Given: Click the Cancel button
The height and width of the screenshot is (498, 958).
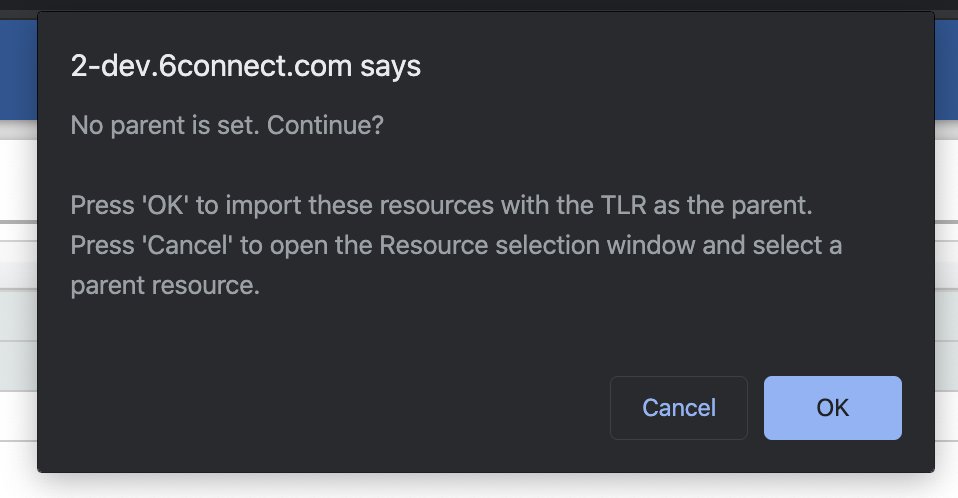Looking at the screenshot, I should tap(679, 408).
